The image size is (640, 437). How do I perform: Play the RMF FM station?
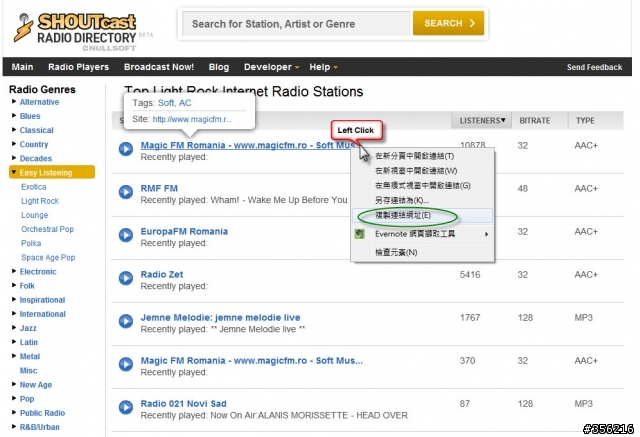pyautogui.click(x=126, y=192)
